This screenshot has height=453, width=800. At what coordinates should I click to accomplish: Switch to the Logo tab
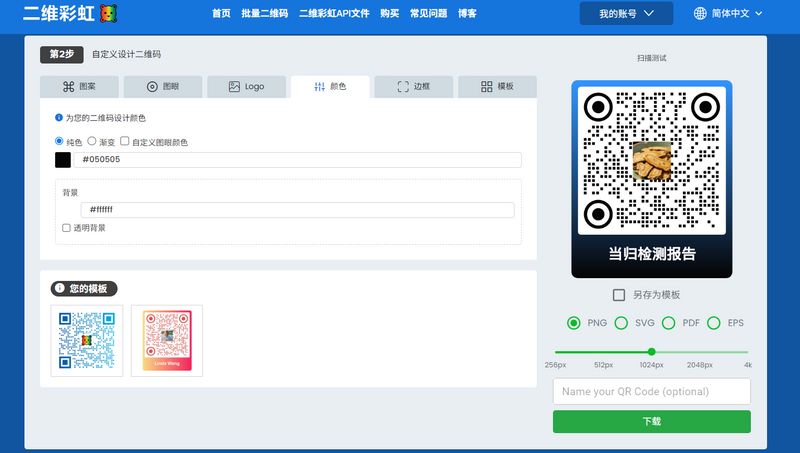click(x=246, y=87)
